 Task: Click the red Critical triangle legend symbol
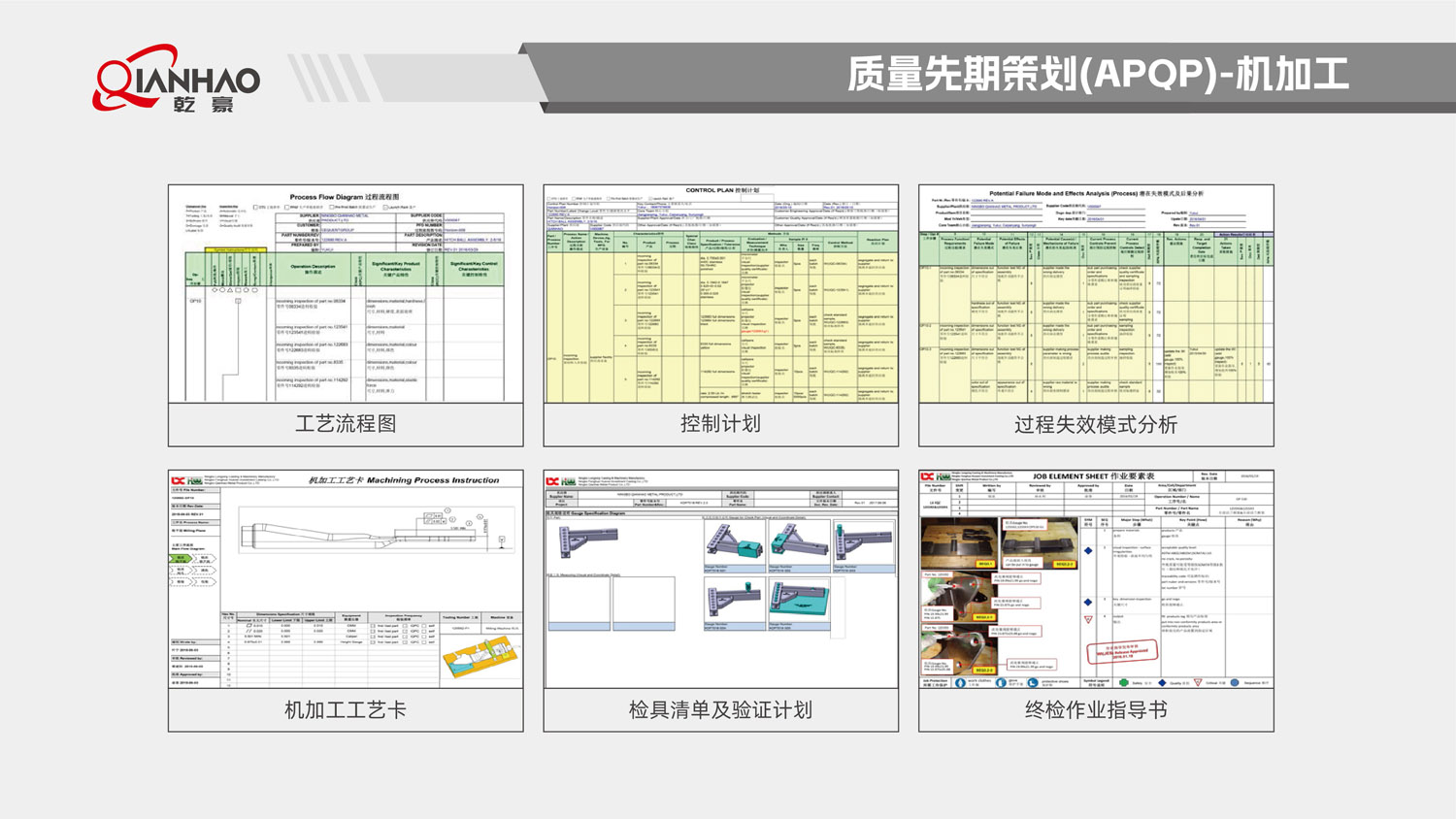tap(1196, 682)
